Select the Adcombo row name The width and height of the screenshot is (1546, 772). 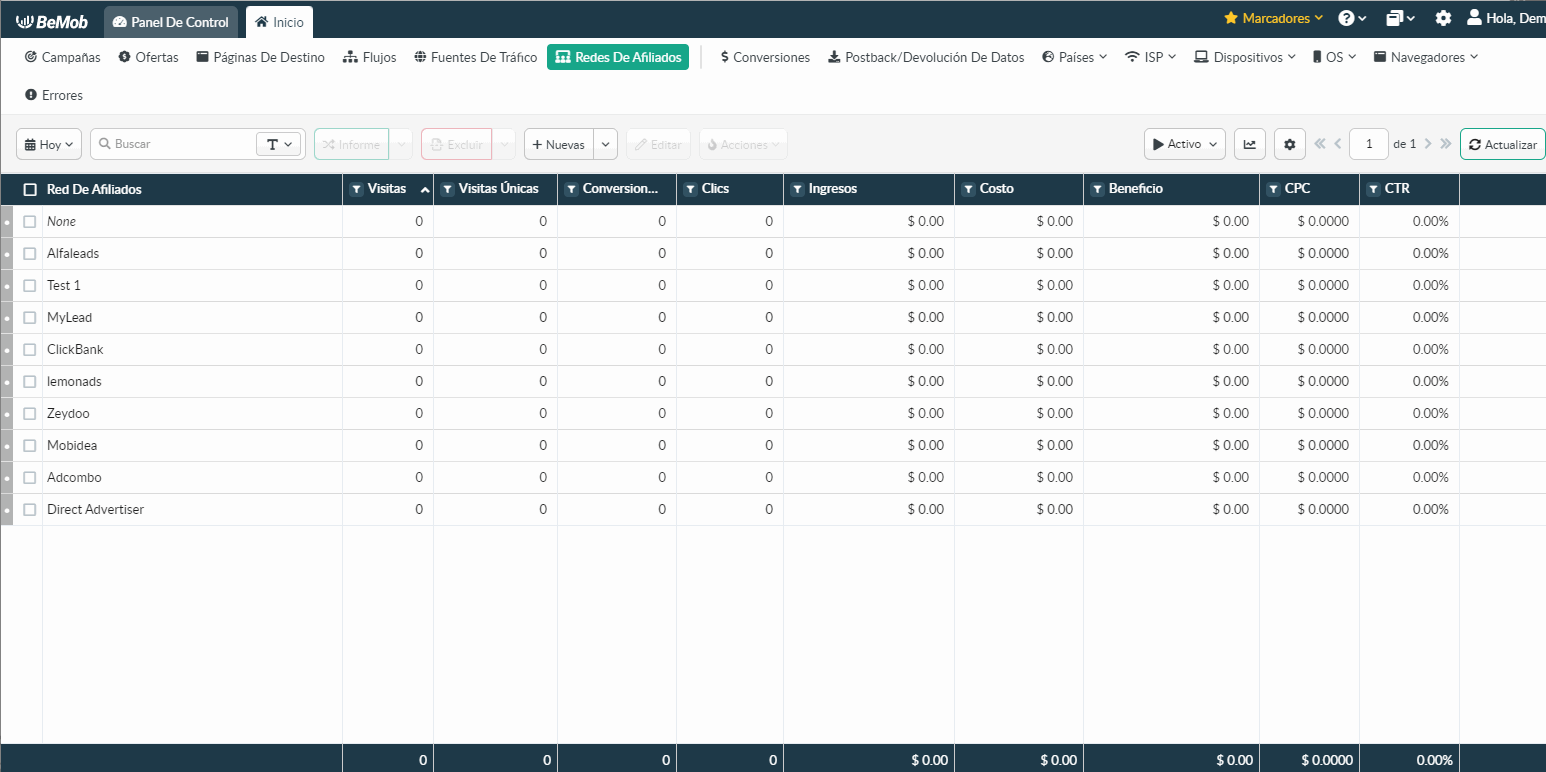(74, 478)
